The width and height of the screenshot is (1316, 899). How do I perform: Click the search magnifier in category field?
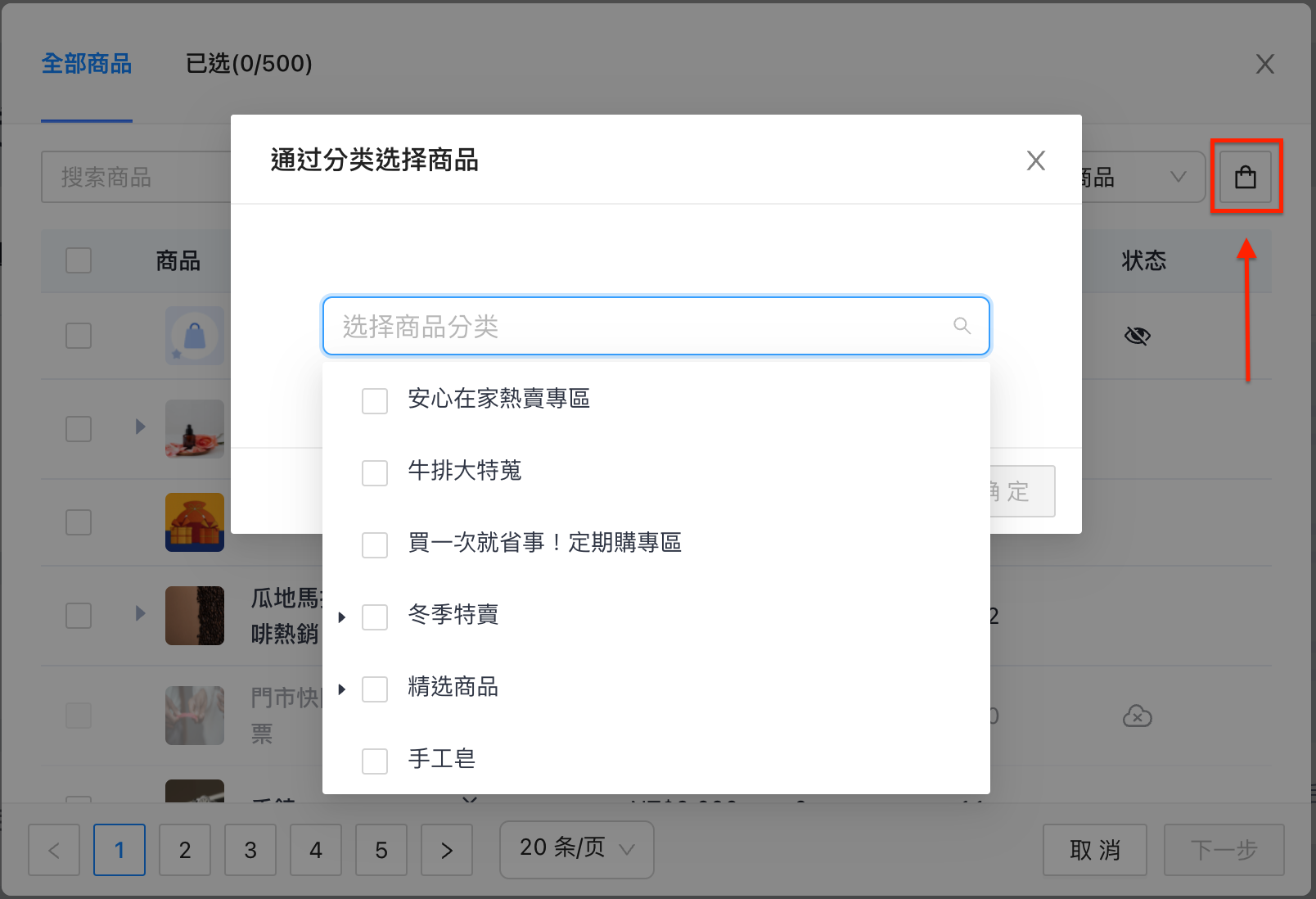click(962, 326)
